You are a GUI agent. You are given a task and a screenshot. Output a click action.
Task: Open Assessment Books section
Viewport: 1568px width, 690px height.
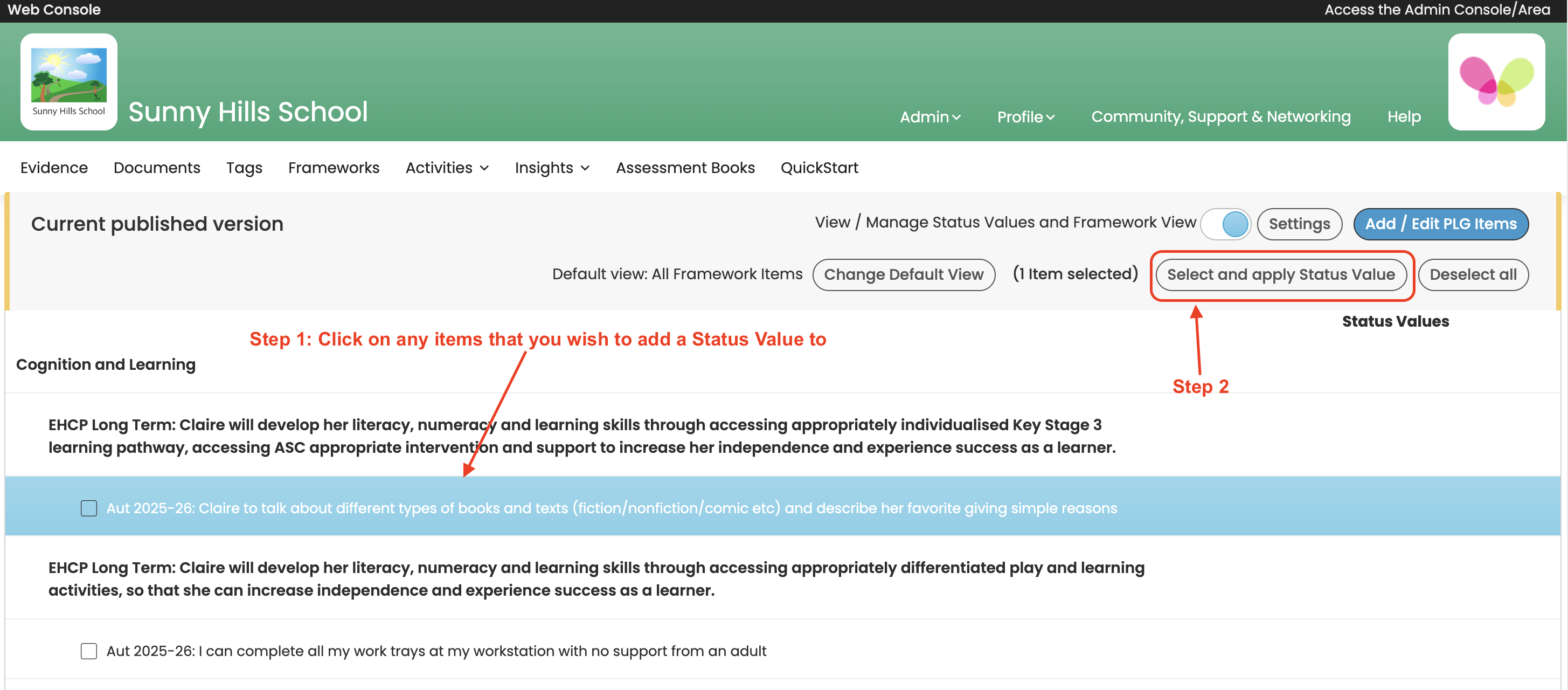coord(685,168)
